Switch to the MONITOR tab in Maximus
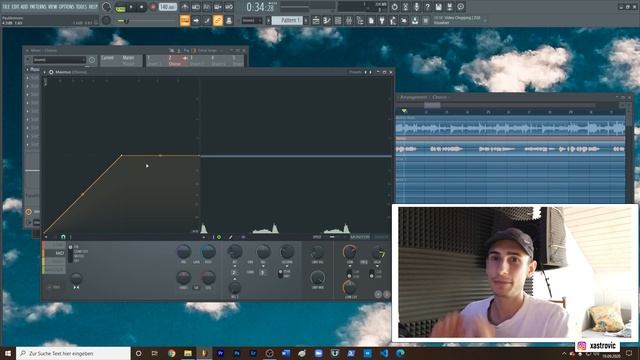 (360, 237)
